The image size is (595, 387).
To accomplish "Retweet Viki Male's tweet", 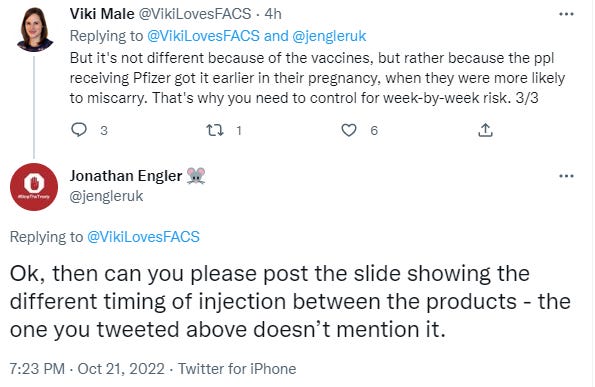I will click(x=214, y=131).
